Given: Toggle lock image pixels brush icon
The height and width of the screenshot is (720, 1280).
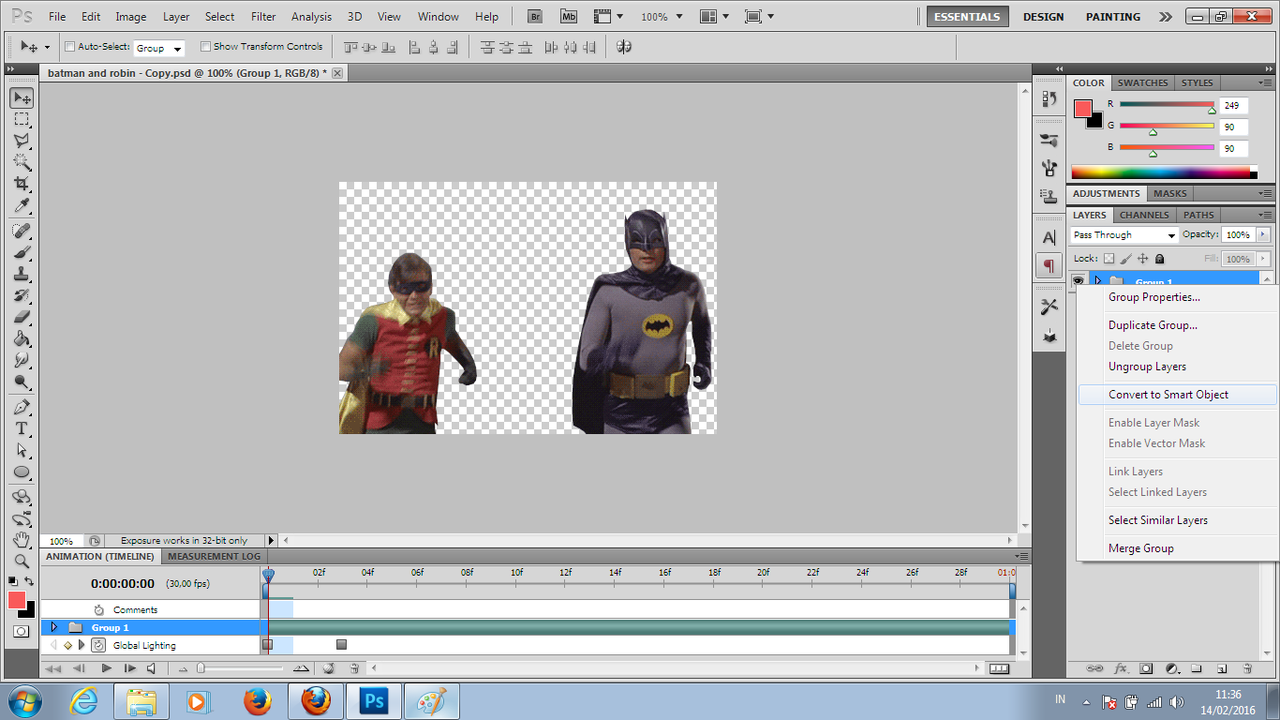Looking at the screenshot, I should click(1126, 259).
